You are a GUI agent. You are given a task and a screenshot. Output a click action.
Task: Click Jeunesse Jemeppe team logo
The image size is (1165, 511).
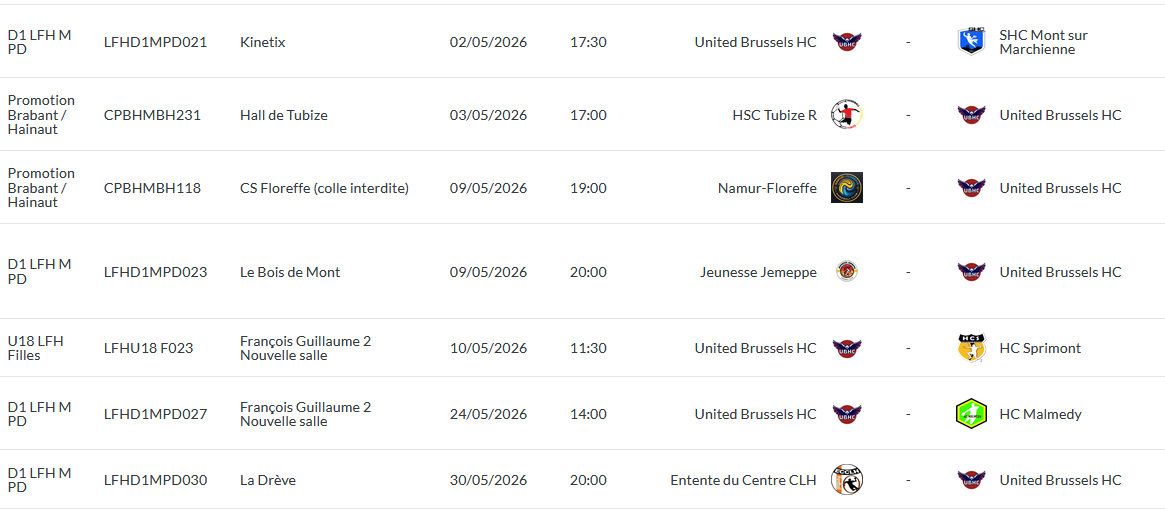(847, 271)
